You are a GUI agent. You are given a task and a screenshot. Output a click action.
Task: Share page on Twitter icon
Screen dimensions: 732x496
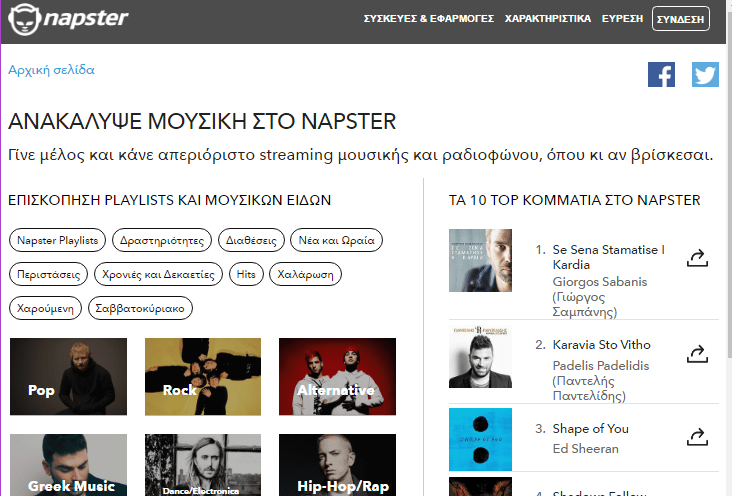click(705, 75)
